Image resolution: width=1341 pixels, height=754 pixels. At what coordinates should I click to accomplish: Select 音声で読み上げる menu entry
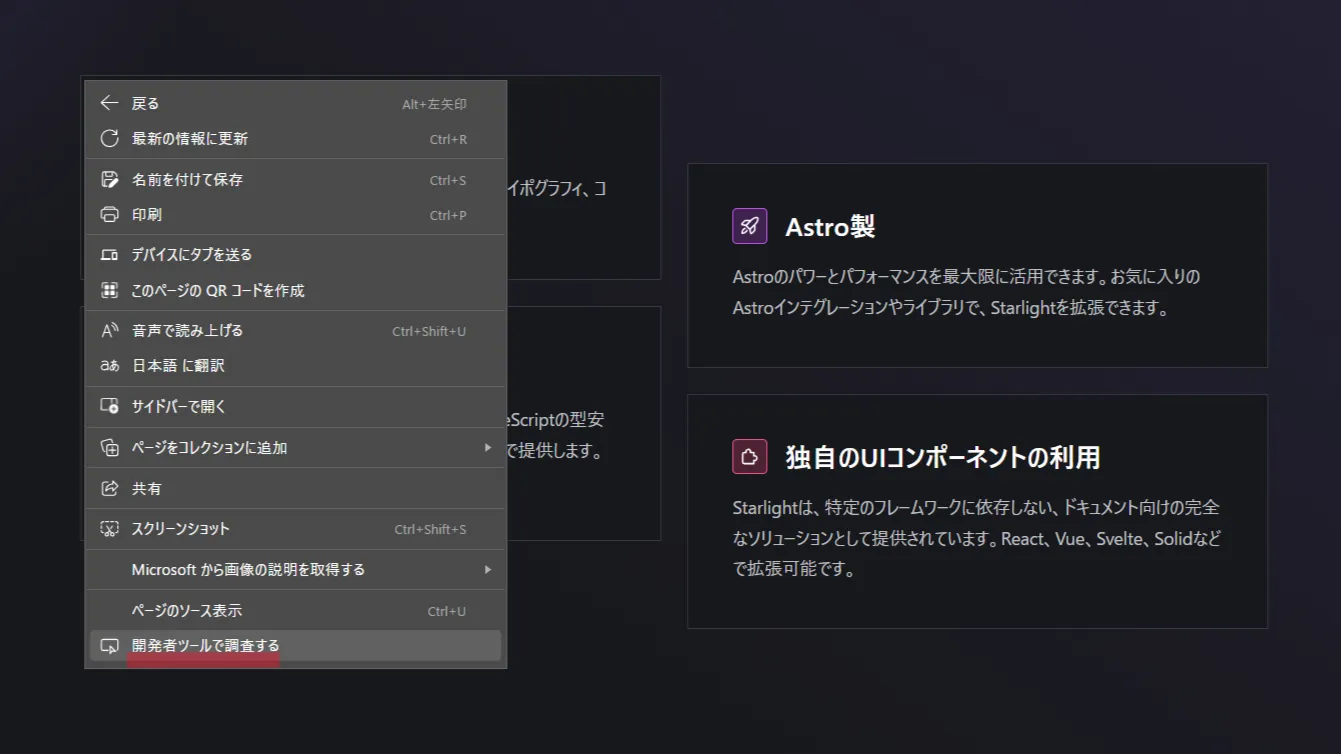[x=296, y=331]
